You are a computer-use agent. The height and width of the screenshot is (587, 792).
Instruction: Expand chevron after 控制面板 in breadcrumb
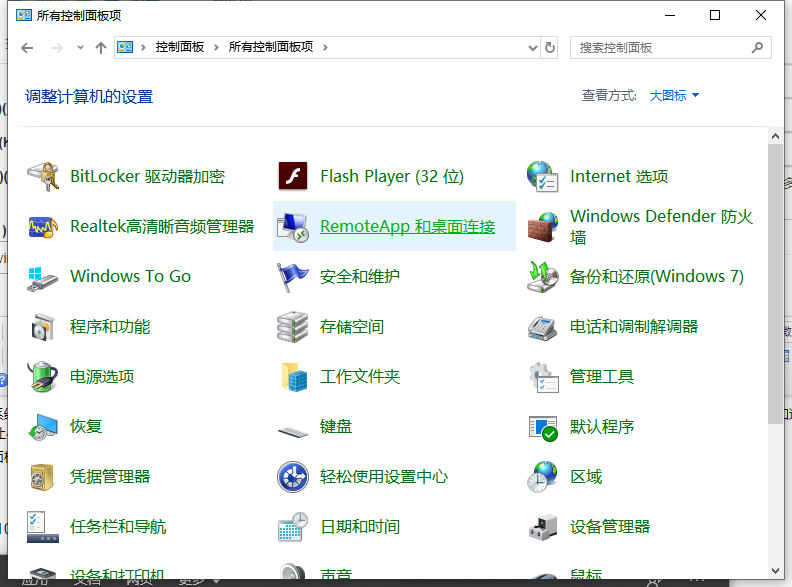217,47
